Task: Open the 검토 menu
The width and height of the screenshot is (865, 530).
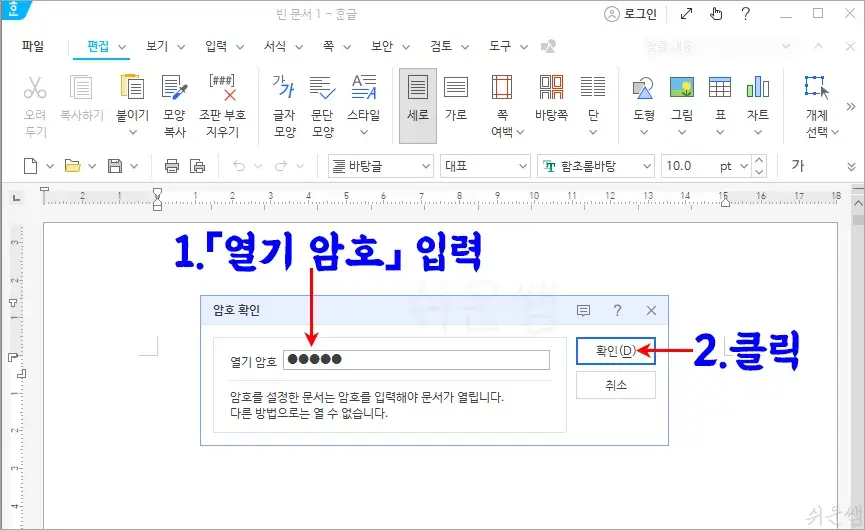Action: coord(441,46)
